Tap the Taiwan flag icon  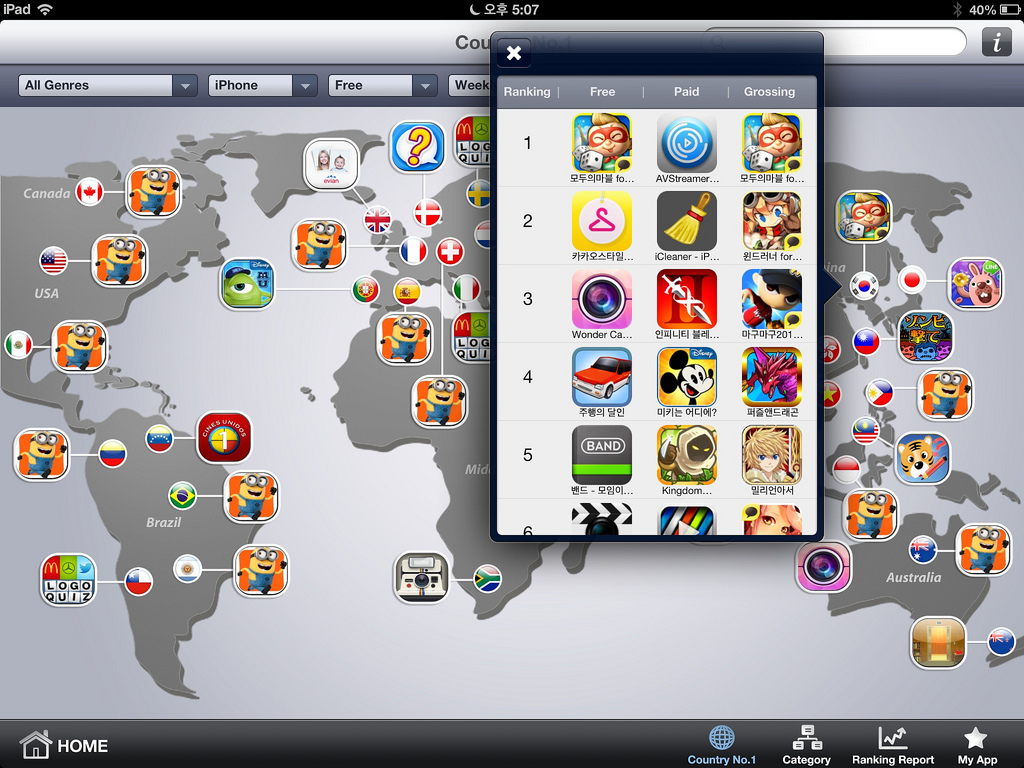click(x=866, y=341)
